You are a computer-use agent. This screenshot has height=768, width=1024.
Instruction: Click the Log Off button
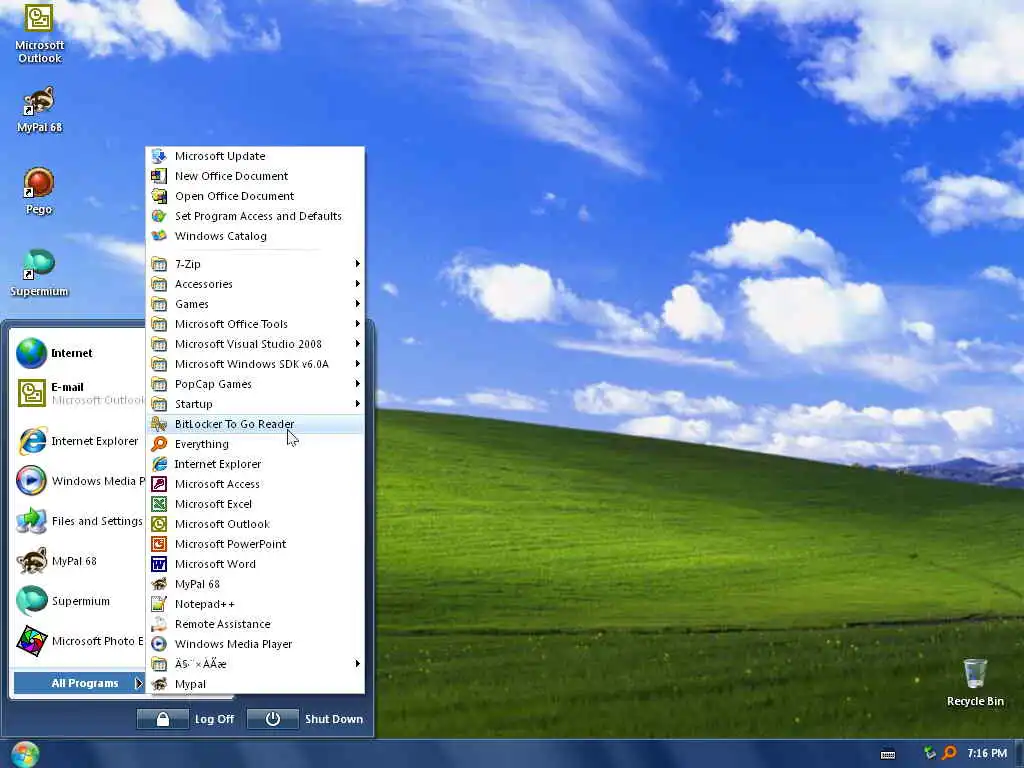coord(186,719)
